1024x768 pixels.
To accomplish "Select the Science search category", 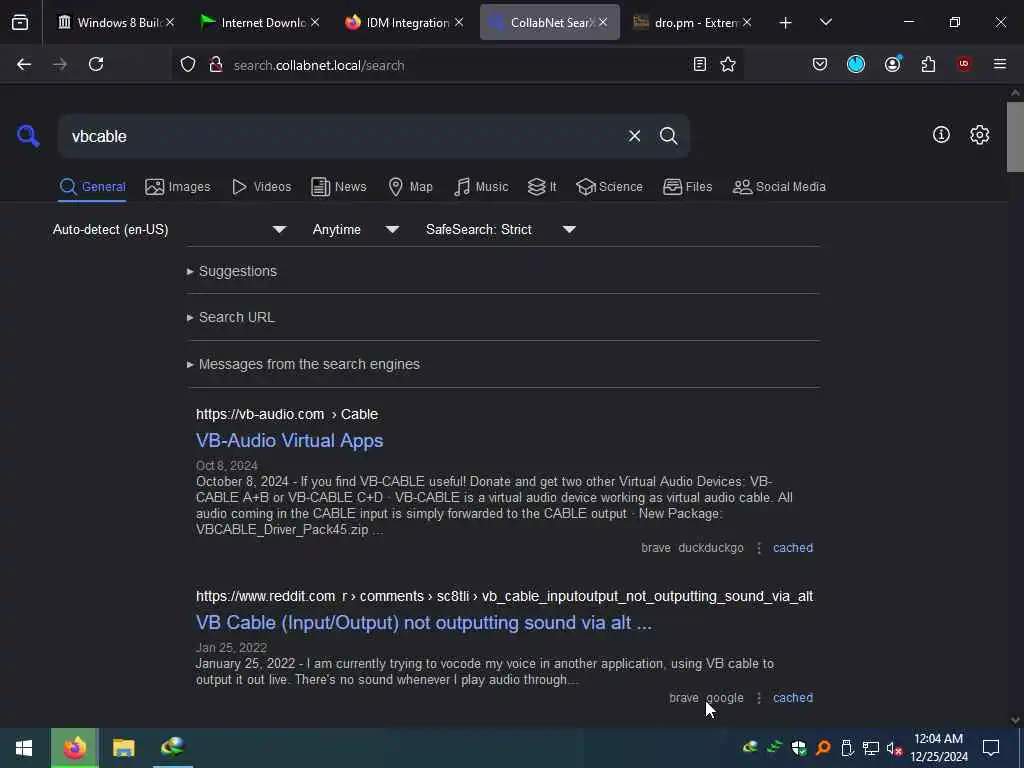I will pos(609,187).
